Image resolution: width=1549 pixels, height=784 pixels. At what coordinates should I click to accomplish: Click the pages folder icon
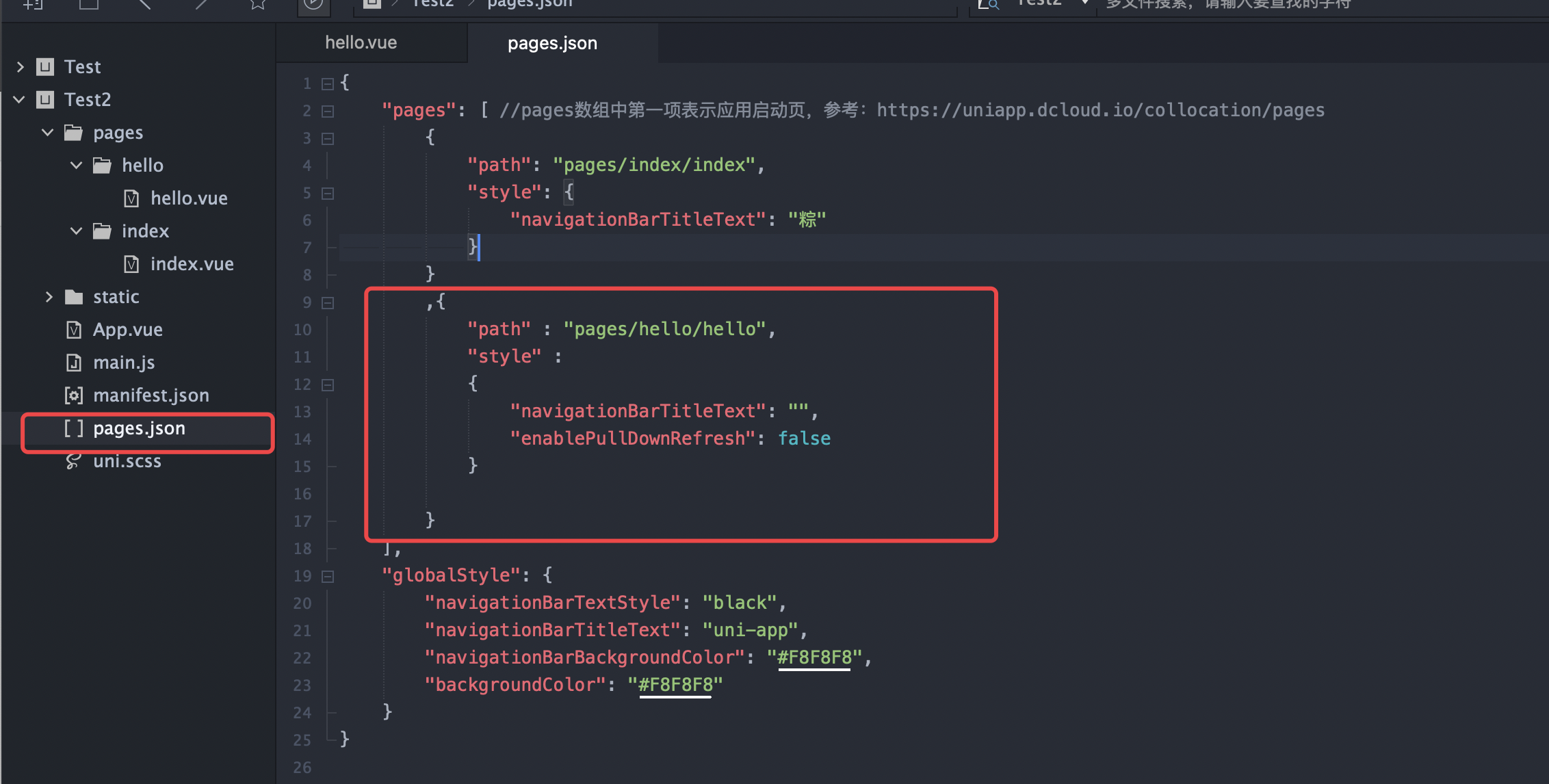coord(74,132)
